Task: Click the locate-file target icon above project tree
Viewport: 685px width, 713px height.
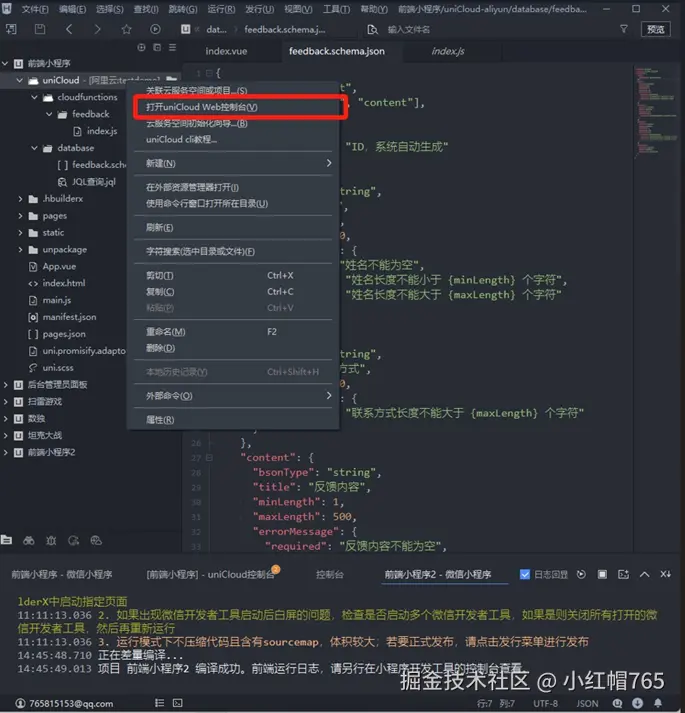Action: click(x=141, y=47)
